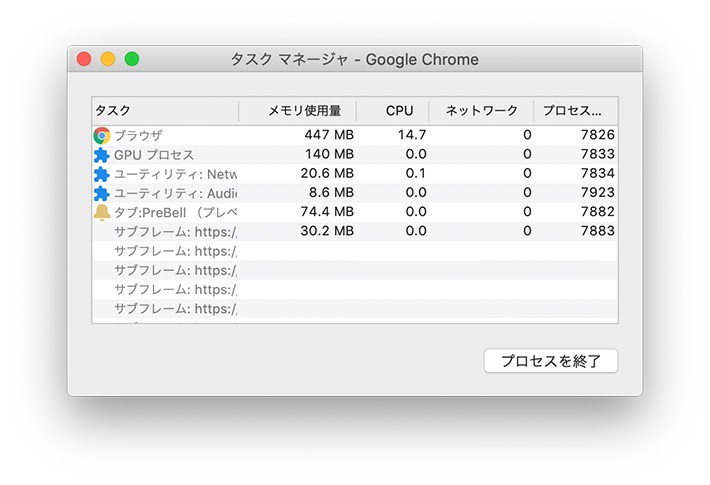Image resolution: width=710 pixels, height=485 pixels.
Task: Select the ユーティリティ: Audi task row
Action: click(x=355, y=193)
